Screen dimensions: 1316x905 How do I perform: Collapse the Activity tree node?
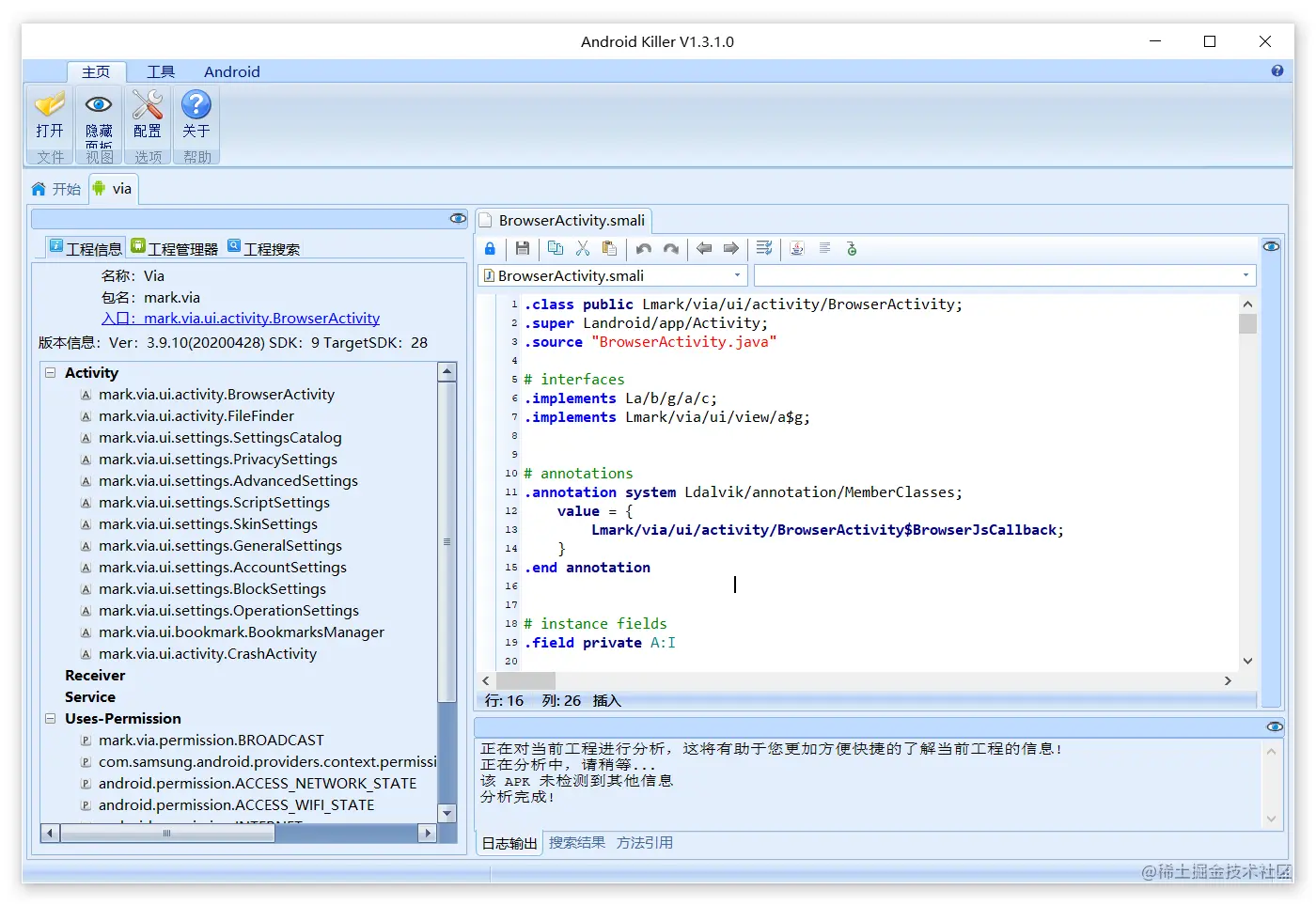tap(50, 372)
